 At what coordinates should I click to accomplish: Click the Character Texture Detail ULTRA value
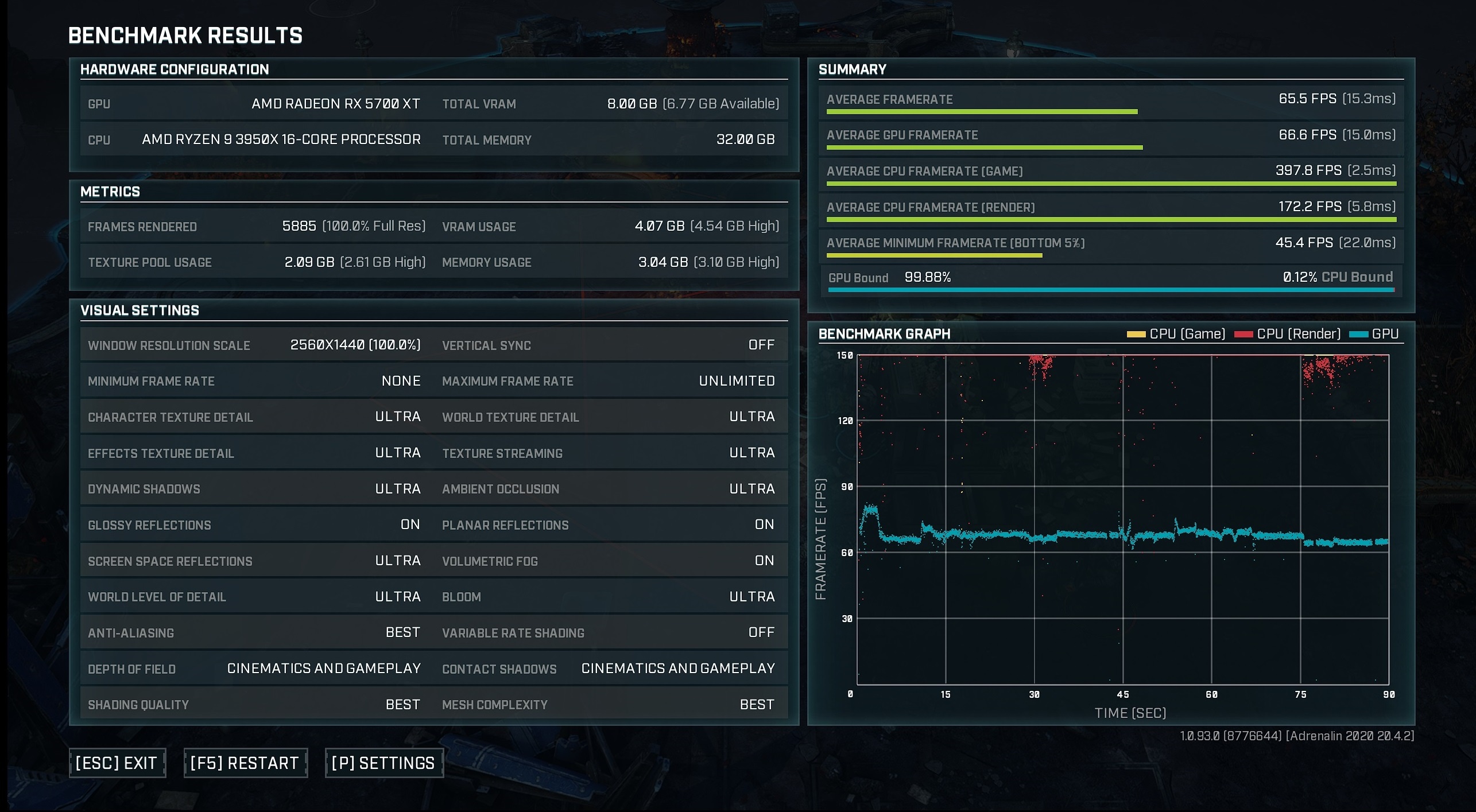click(398, 417)
